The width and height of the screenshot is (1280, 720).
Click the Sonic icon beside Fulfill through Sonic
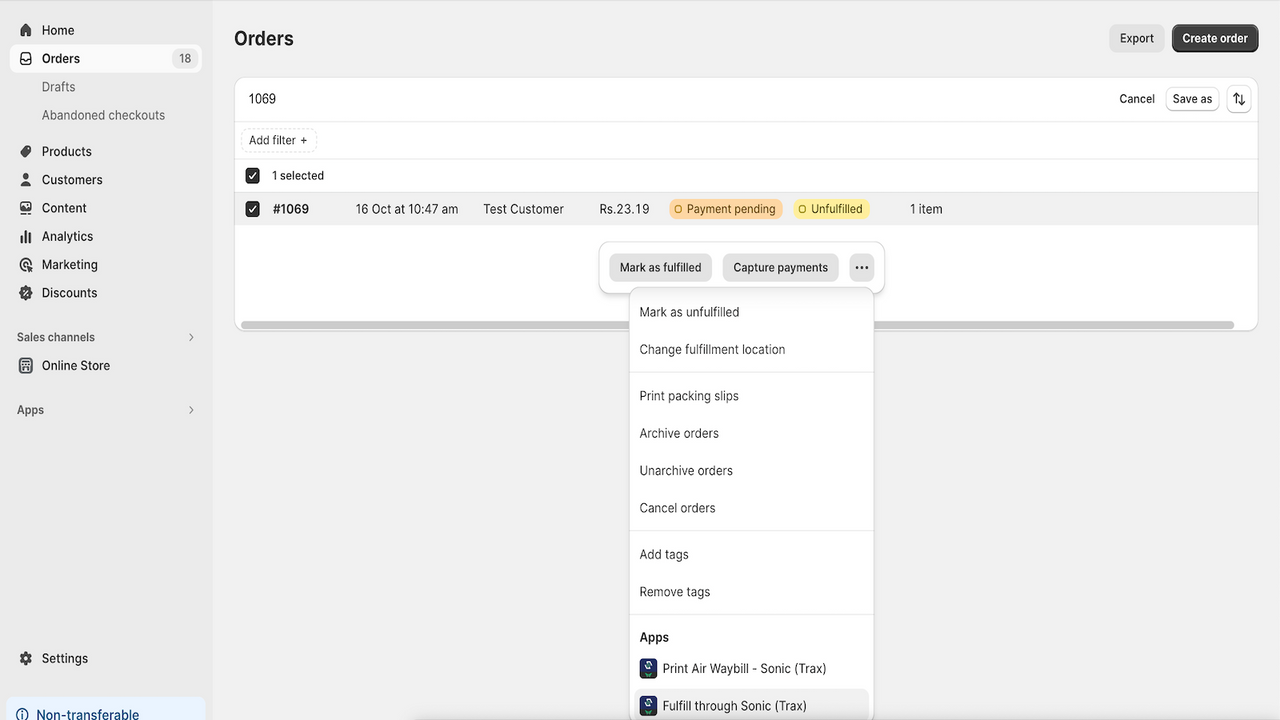[648, 706]
